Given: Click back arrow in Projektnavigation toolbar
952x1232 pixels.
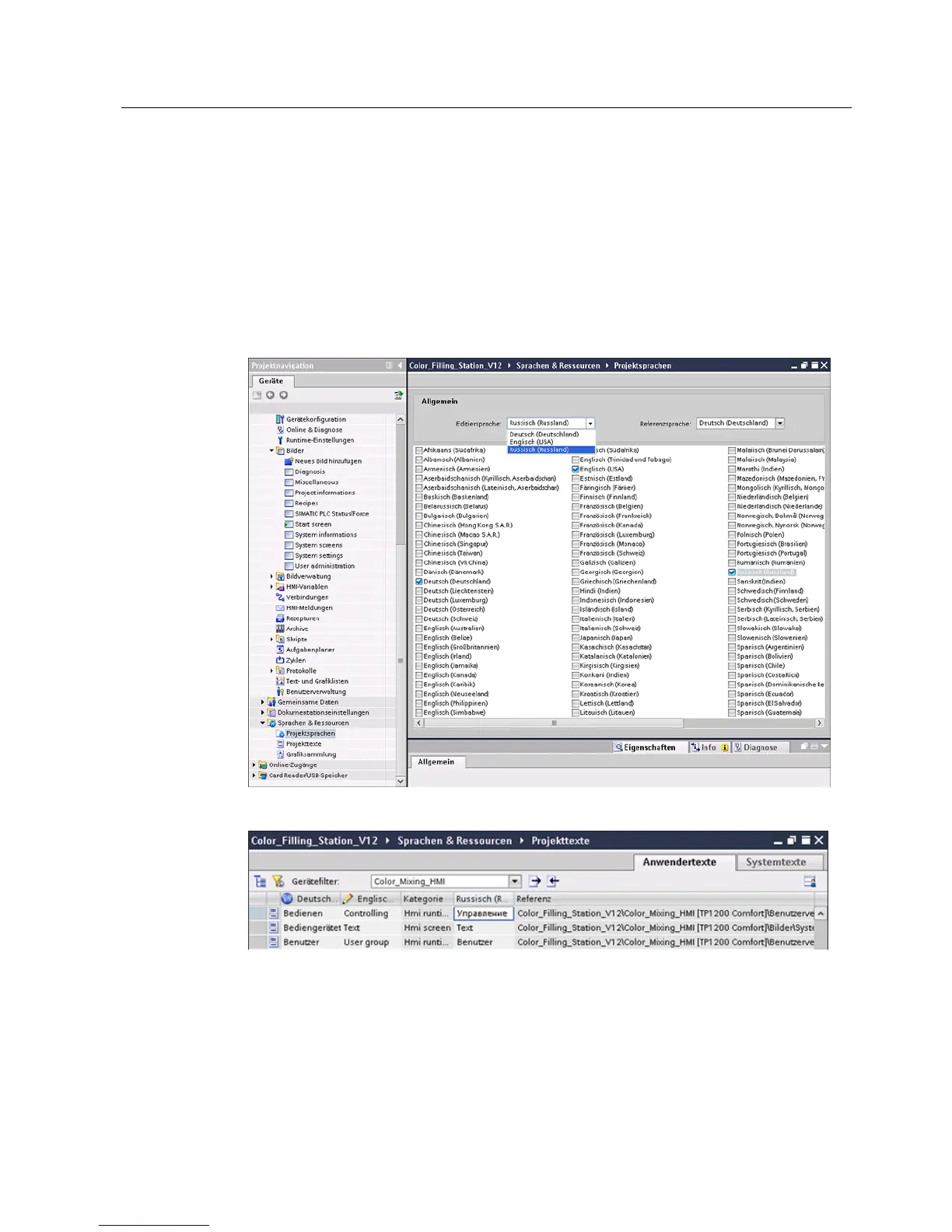Looking at the screenshot, I should (270, 395).
